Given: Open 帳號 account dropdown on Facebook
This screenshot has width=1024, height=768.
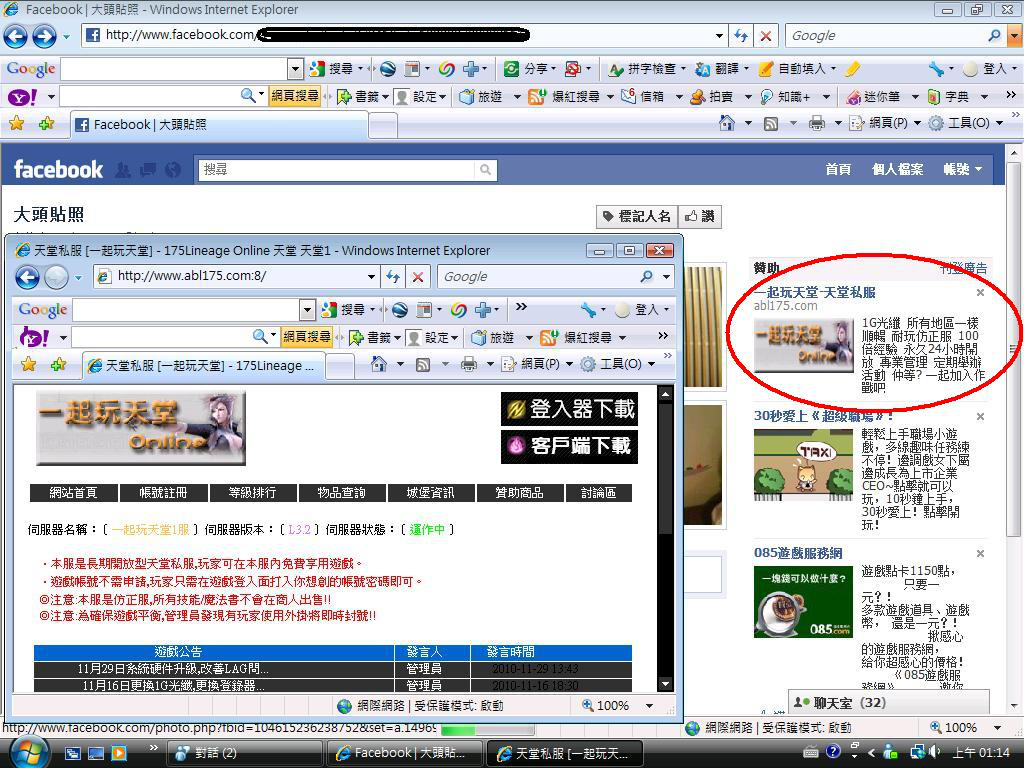Looking at the screenshot, I should point(963,170).
